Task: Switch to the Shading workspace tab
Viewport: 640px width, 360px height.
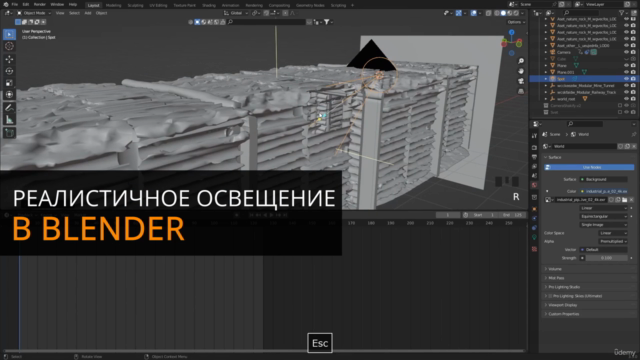Action: coord(209,5)
